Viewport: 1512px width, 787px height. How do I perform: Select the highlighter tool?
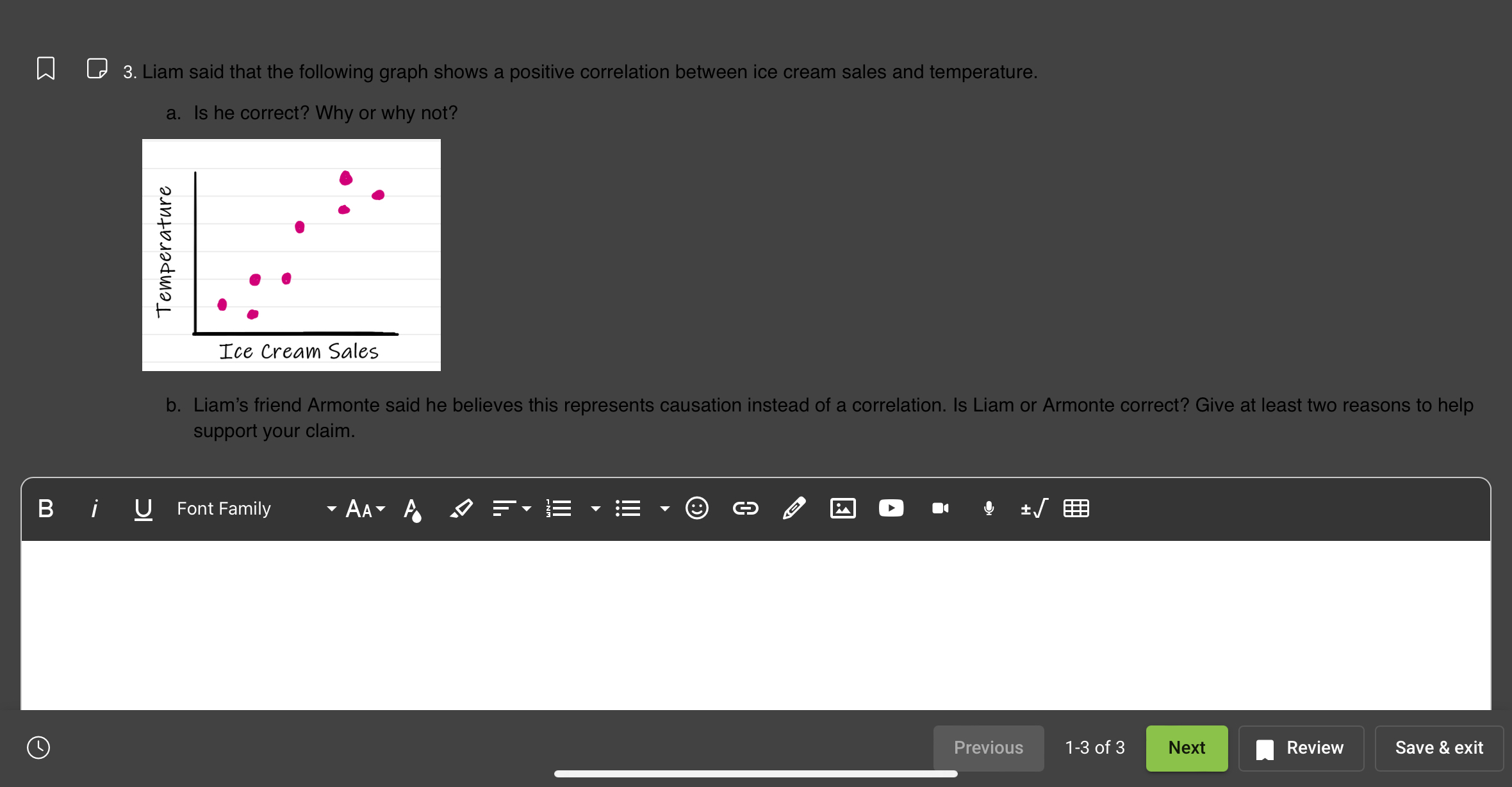click(x=461, y=509)
